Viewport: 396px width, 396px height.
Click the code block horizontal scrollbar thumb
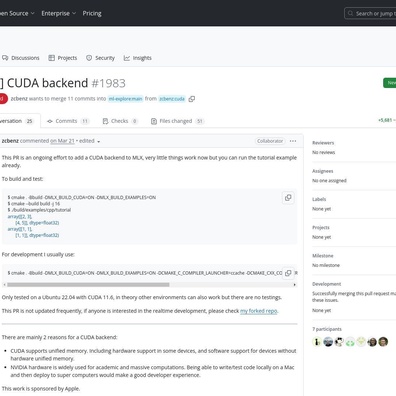click(88, 285)
